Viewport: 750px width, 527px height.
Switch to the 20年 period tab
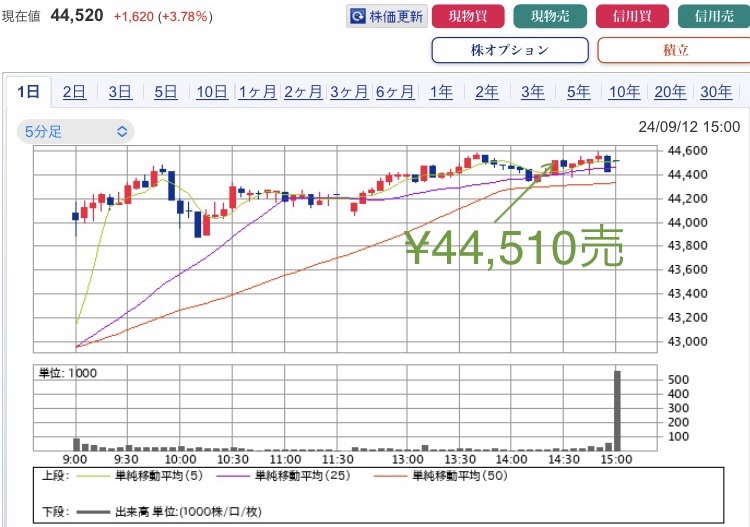670,91
